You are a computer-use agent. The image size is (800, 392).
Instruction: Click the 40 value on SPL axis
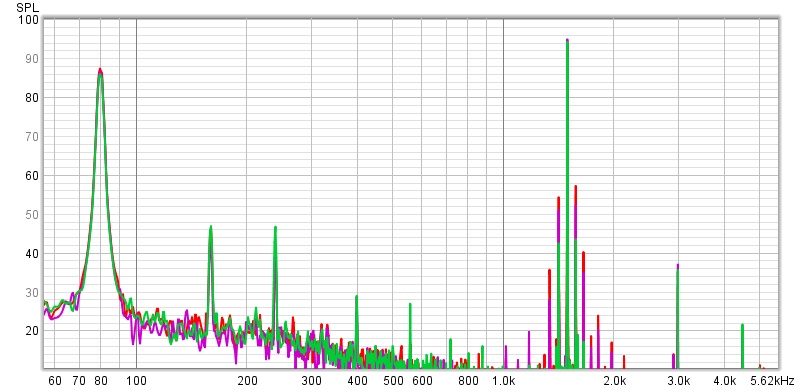pyautogui.click(x=32, y=254)
